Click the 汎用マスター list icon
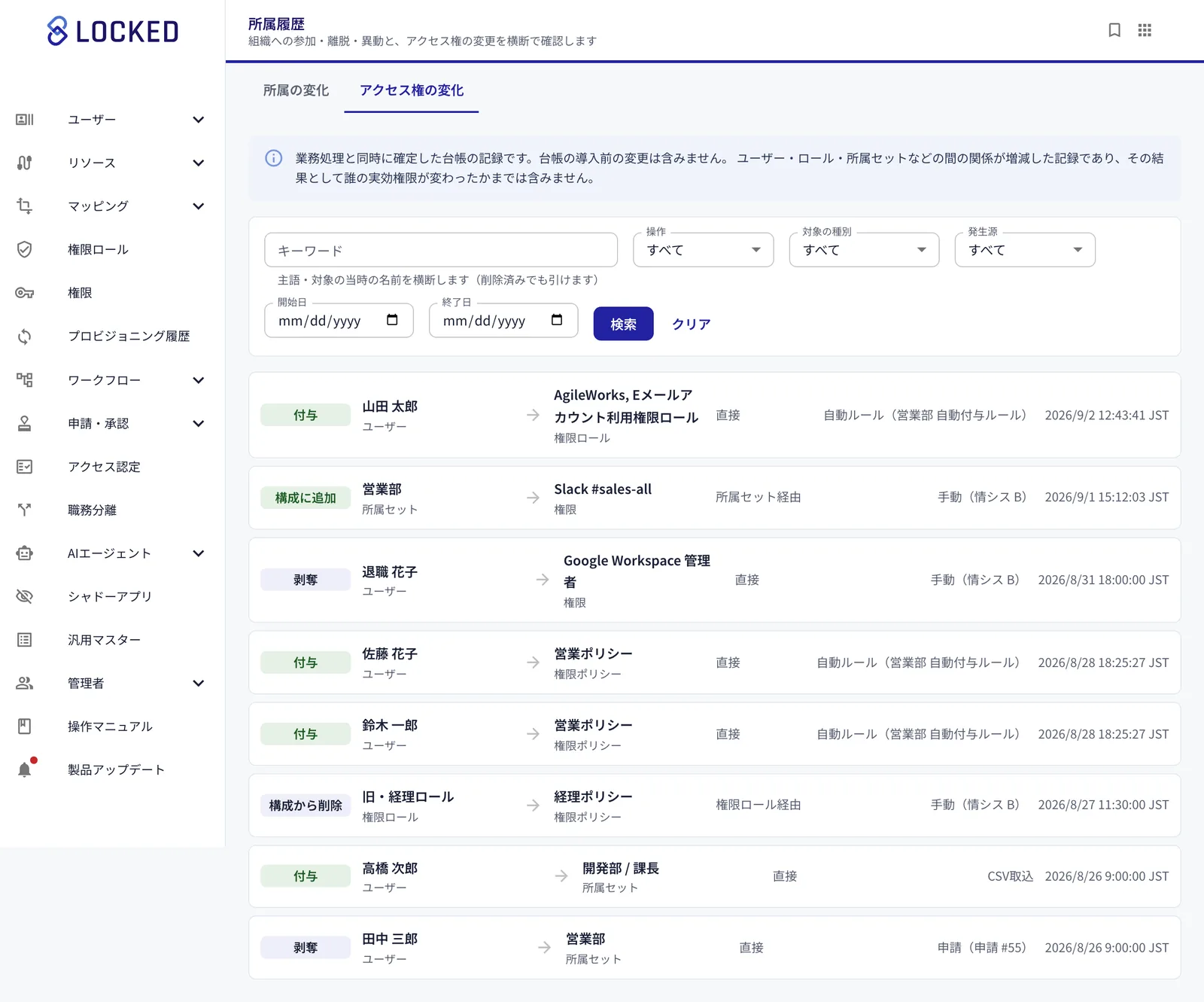1204x1002 pixels. (x=25, y=640)
